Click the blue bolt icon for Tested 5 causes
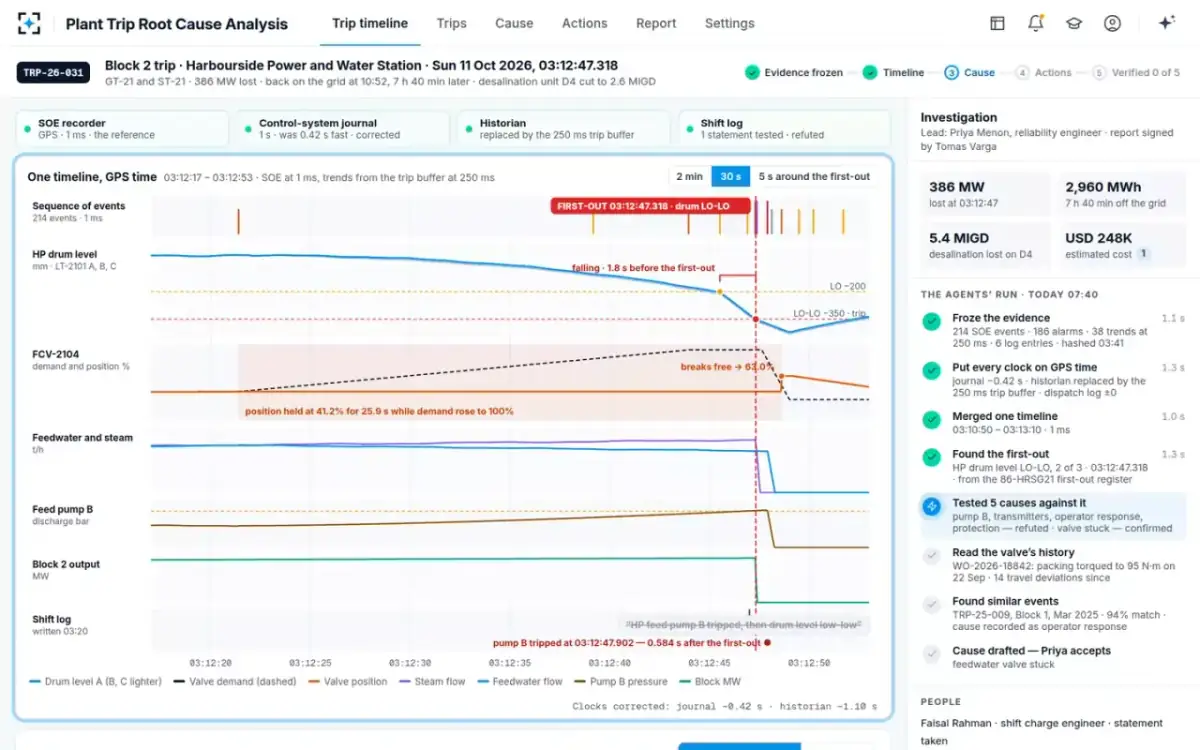 click(x=932, y=507)
